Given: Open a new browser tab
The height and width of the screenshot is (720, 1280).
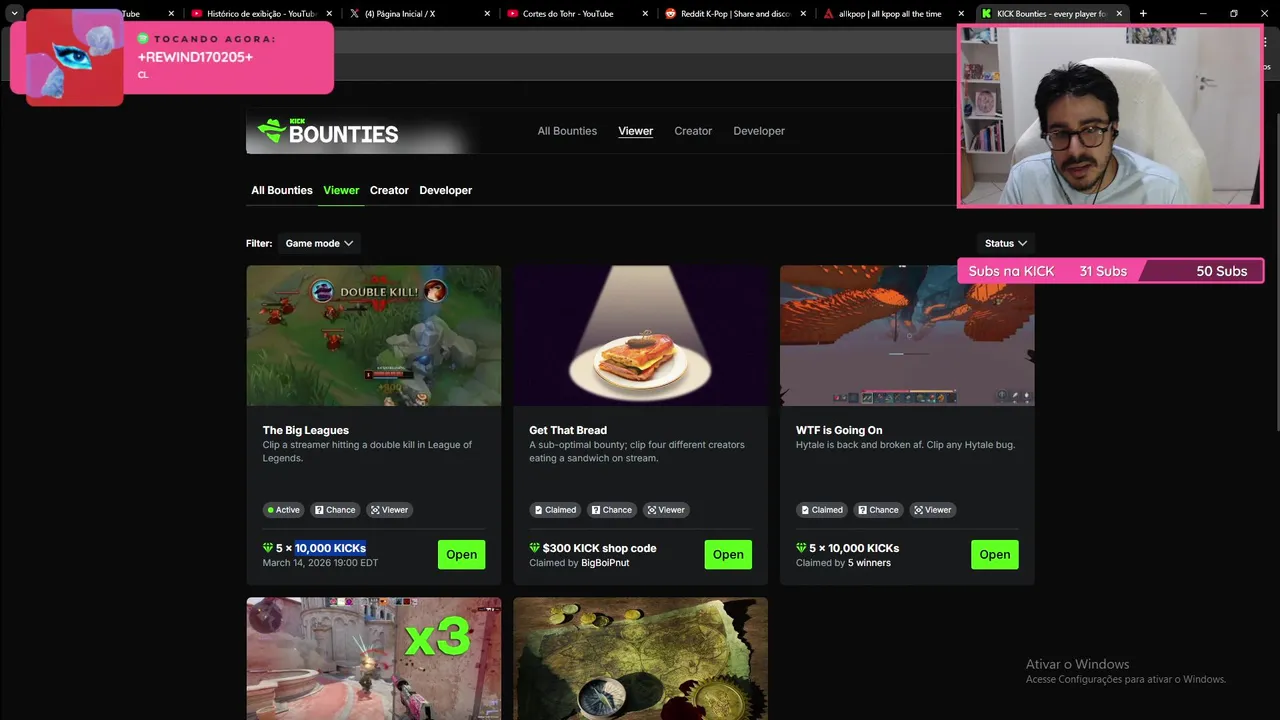Looking at the screenshot, I should (x=1143, y=14).
